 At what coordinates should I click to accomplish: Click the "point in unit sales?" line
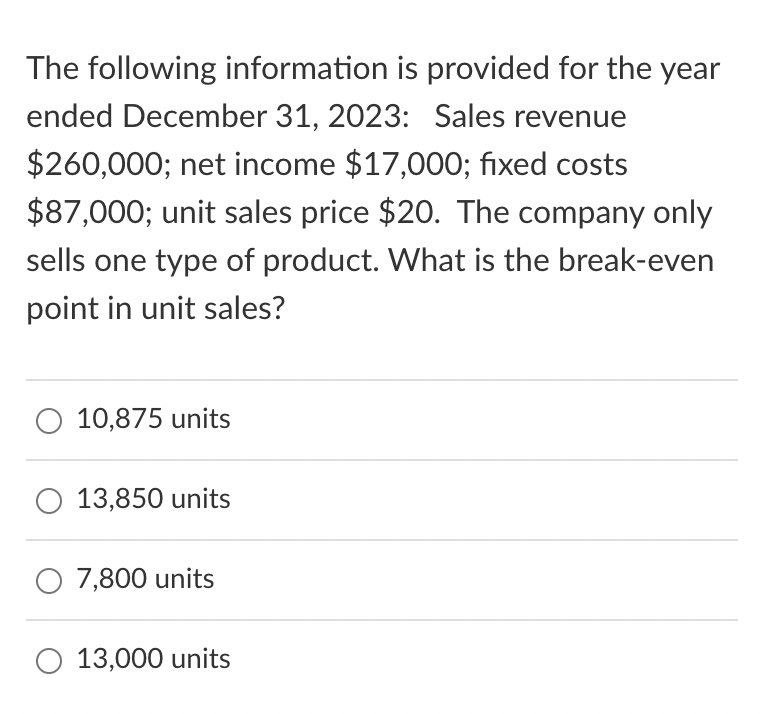pos(155,309)
